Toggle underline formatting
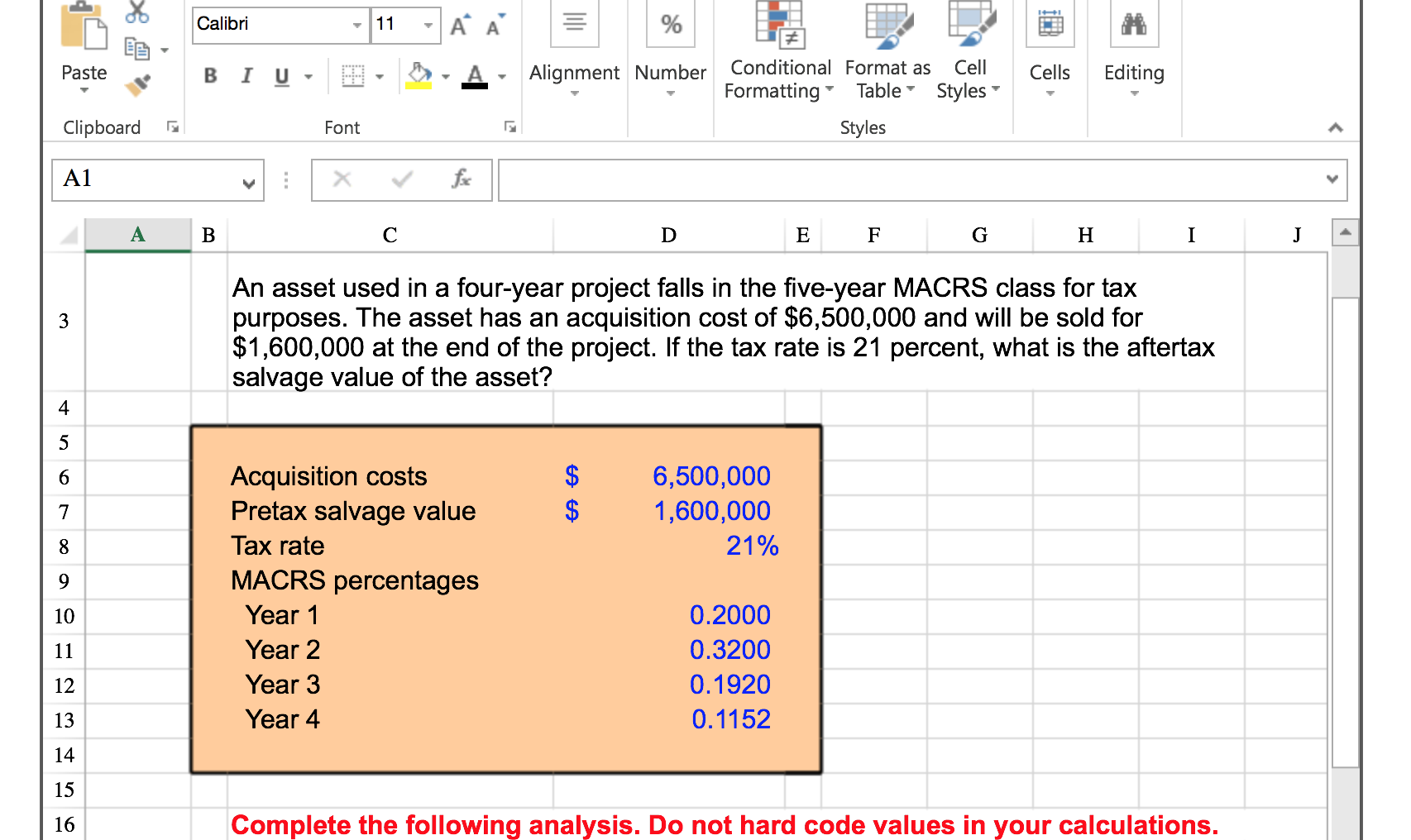The height and width of the screenshot is (840, 1411). point(280,76)
